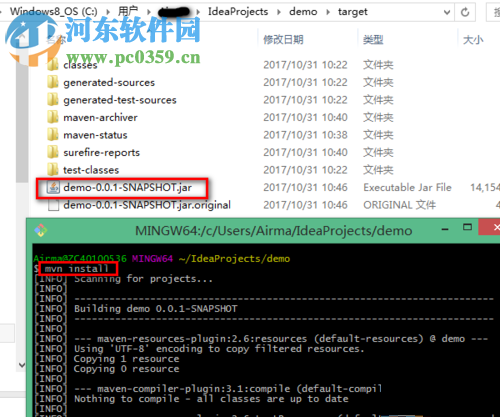Screen dimensions: 500x417
Task: Click the Git Bash icon in MINGW64 title bar
Action: pyautogui.click(x=41, y=230)
